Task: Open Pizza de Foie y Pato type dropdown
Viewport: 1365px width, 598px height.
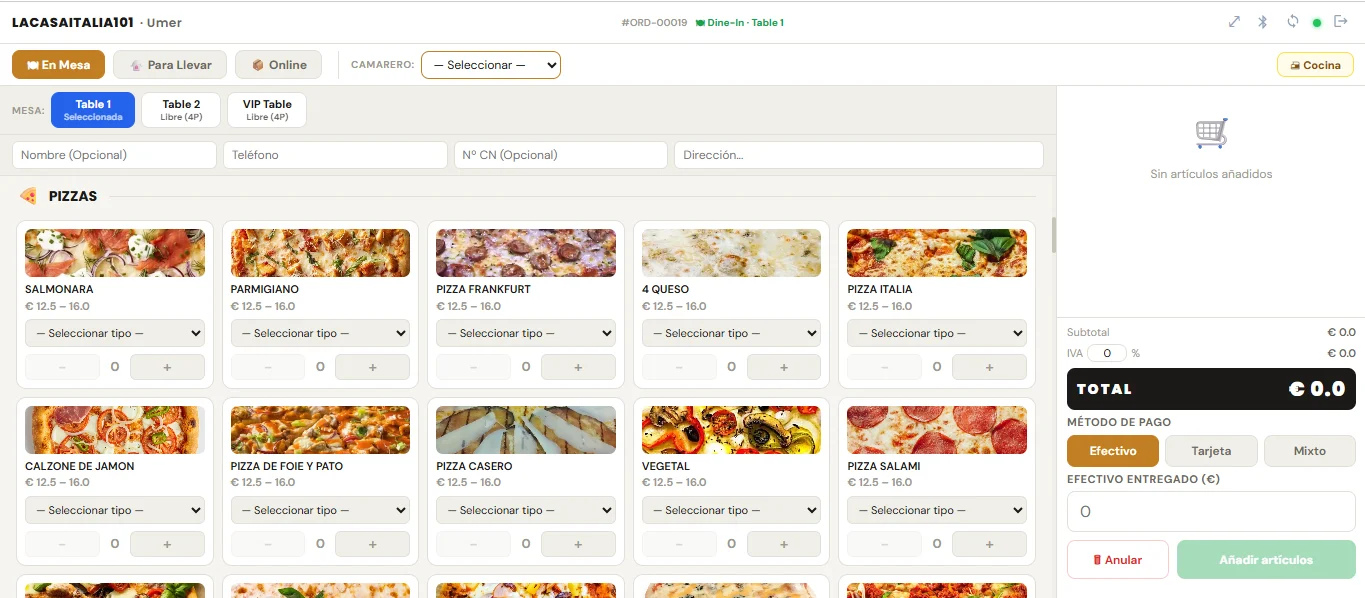Action: tap(320, 510)
